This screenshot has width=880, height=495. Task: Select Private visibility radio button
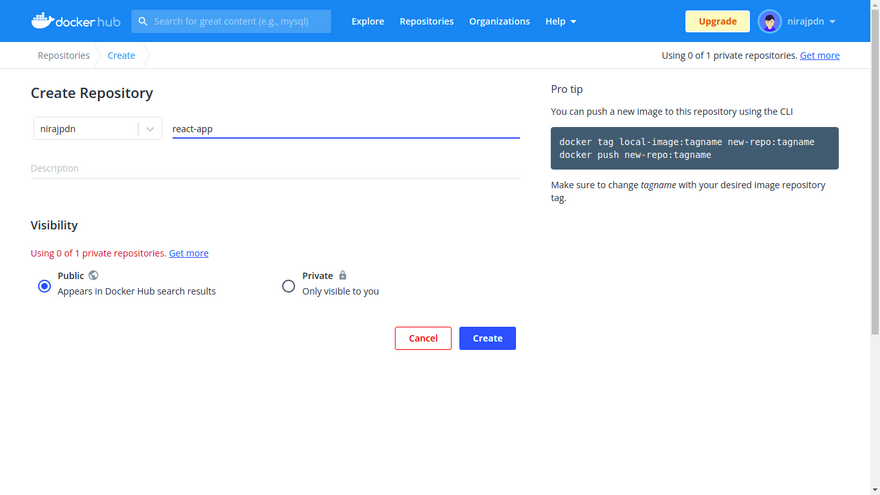[x=288, y=286]
